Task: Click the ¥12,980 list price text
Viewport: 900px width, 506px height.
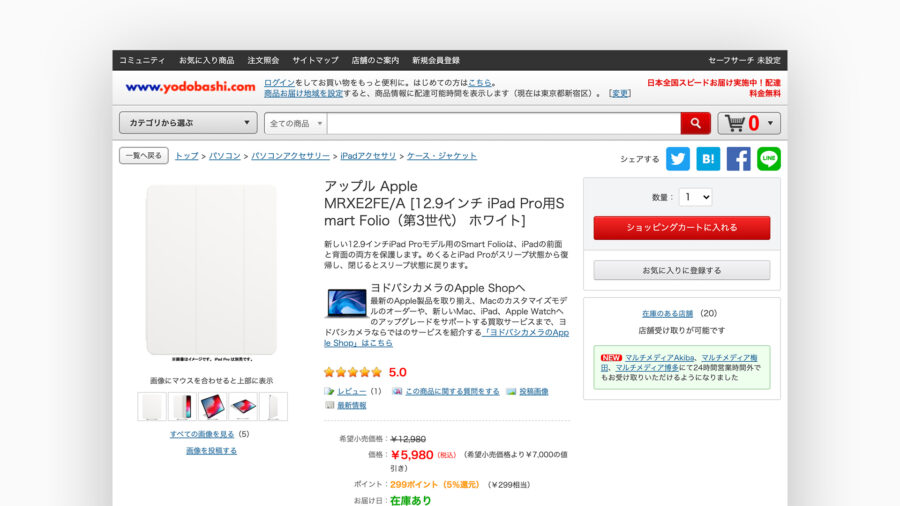Action: pyautogui.click(x=408, y=439)
